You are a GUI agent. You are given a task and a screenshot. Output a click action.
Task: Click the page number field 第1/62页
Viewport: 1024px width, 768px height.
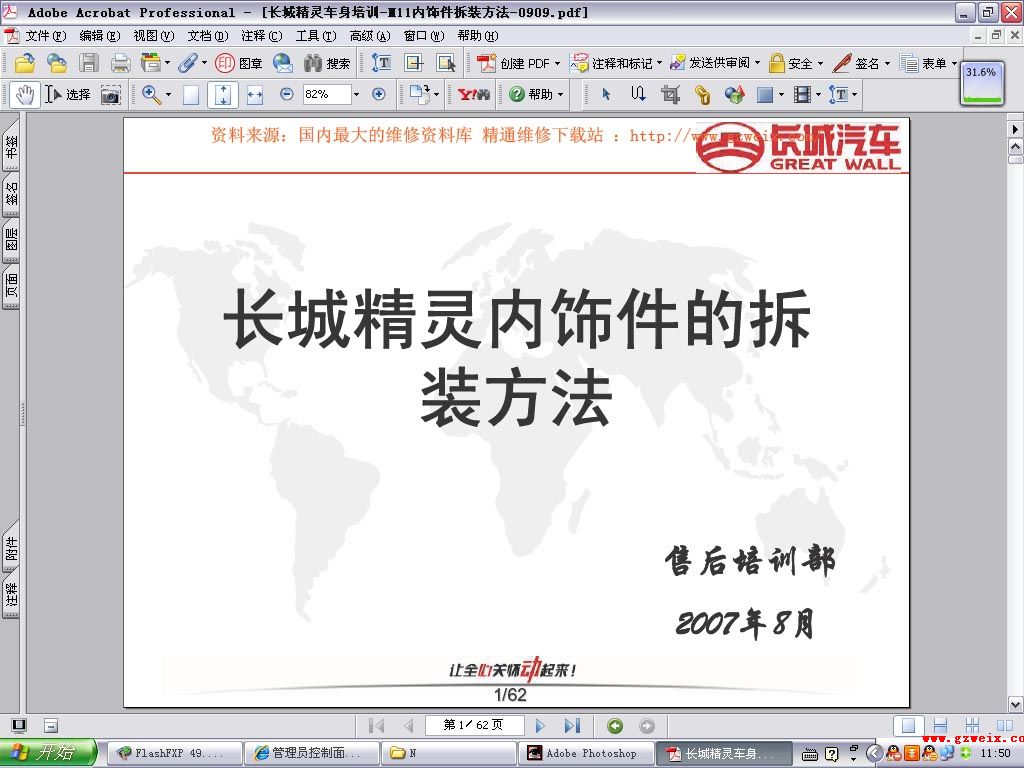(474, 725)
